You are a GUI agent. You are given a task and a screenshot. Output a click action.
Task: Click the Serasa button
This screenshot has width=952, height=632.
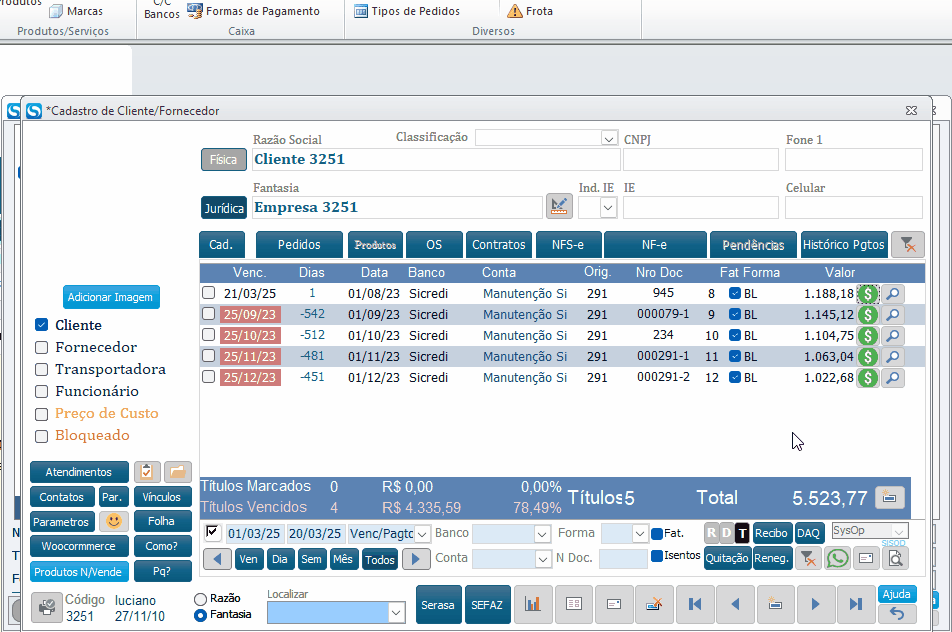click(x=438, y=605)
